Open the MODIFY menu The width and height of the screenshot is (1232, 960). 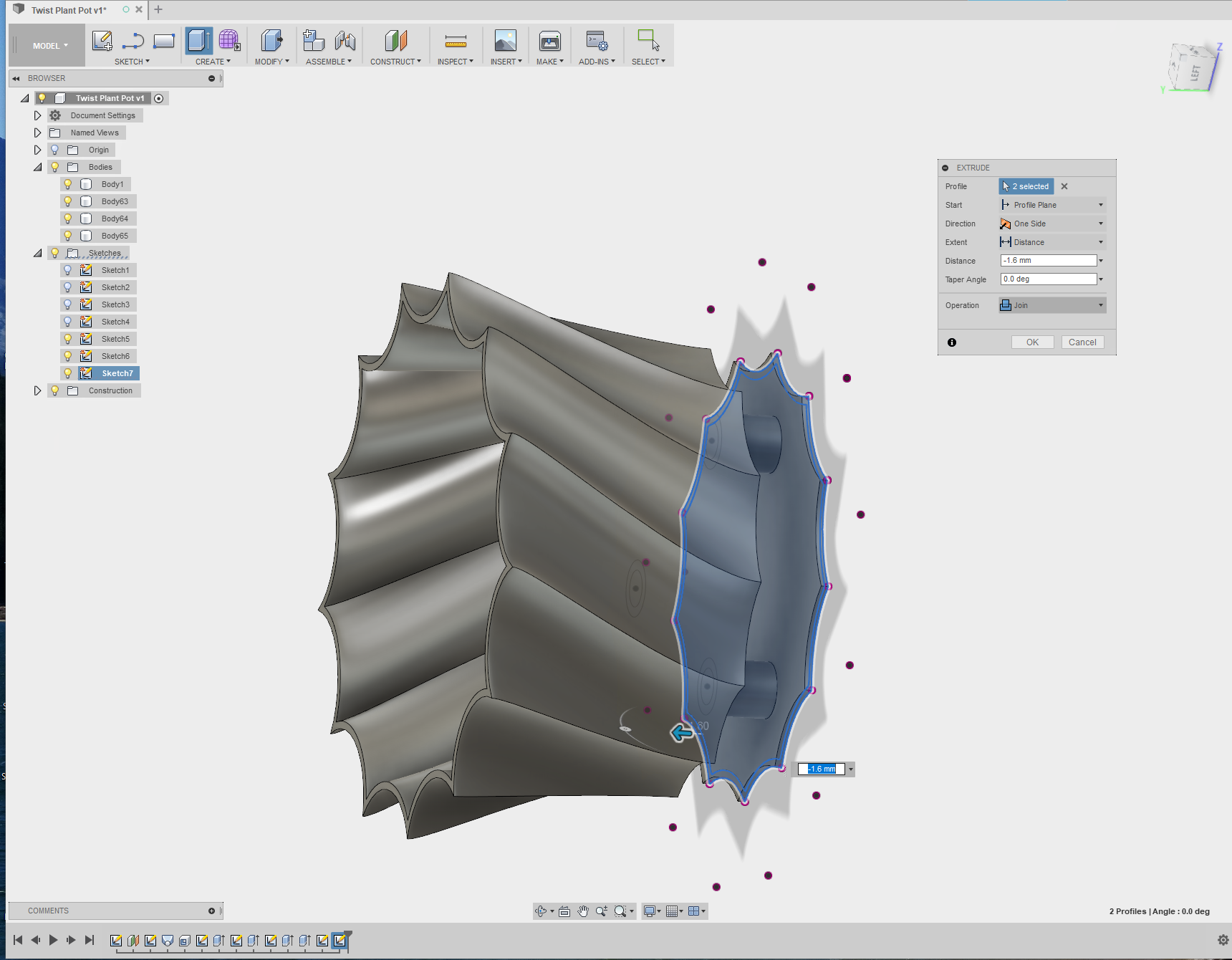(x=272, y=62)
